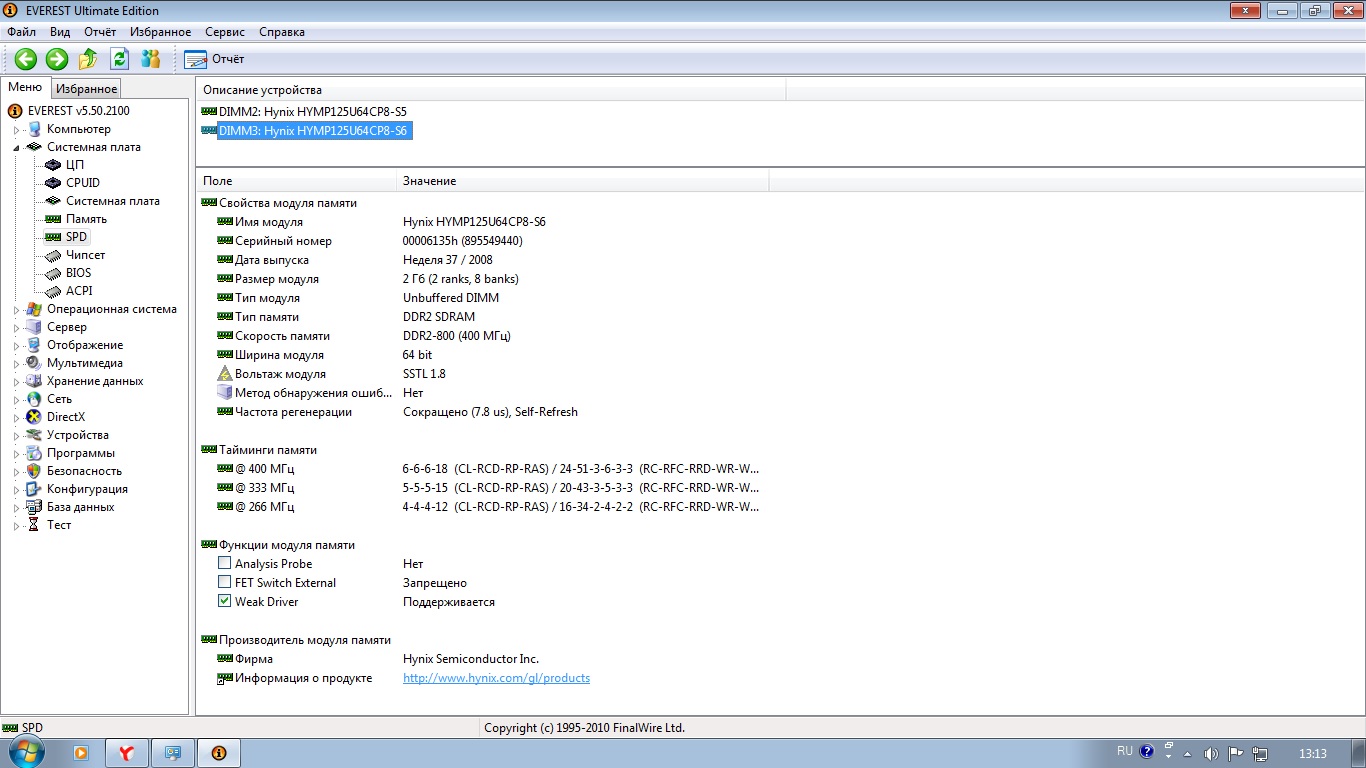Expand the Сеть tree node

click(16, 400)
